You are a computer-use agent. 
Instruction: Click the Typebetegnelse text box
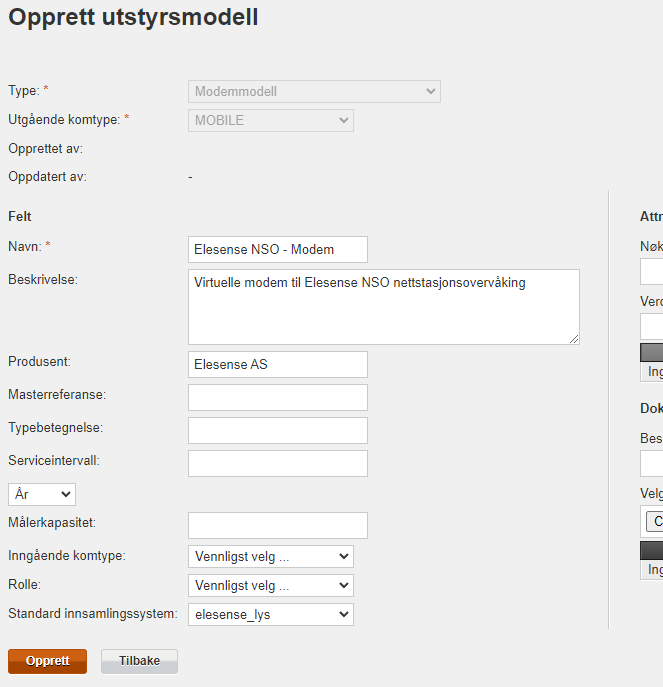click(x=277, y=430)
